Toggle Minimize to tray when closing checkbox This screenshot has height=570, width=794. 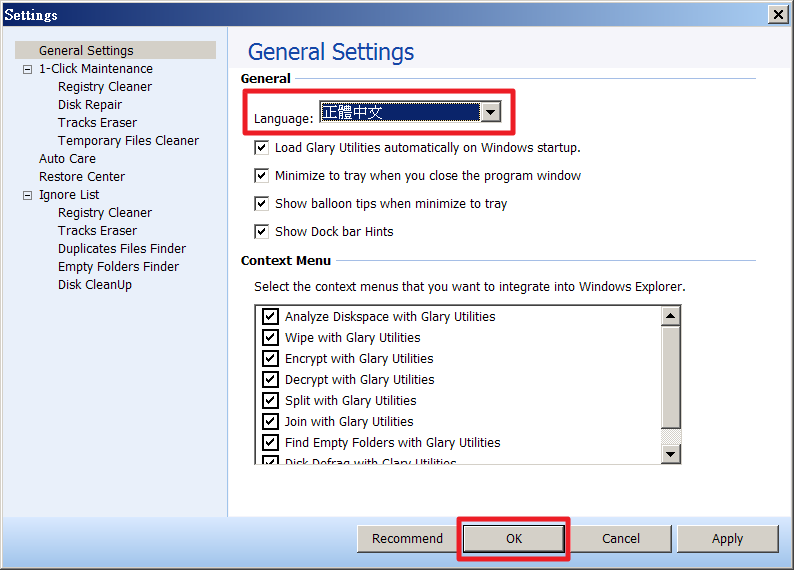pos(262,175)
